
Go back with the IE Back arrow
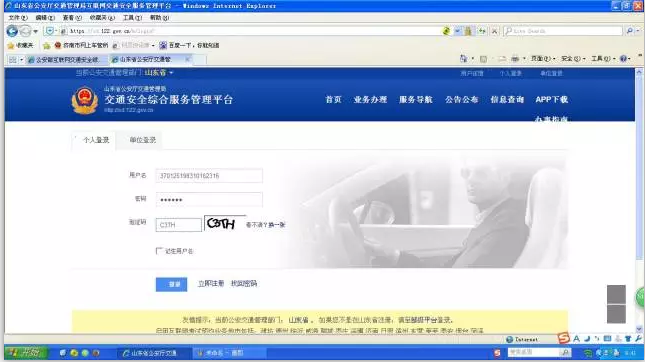(x=12, y=31)
